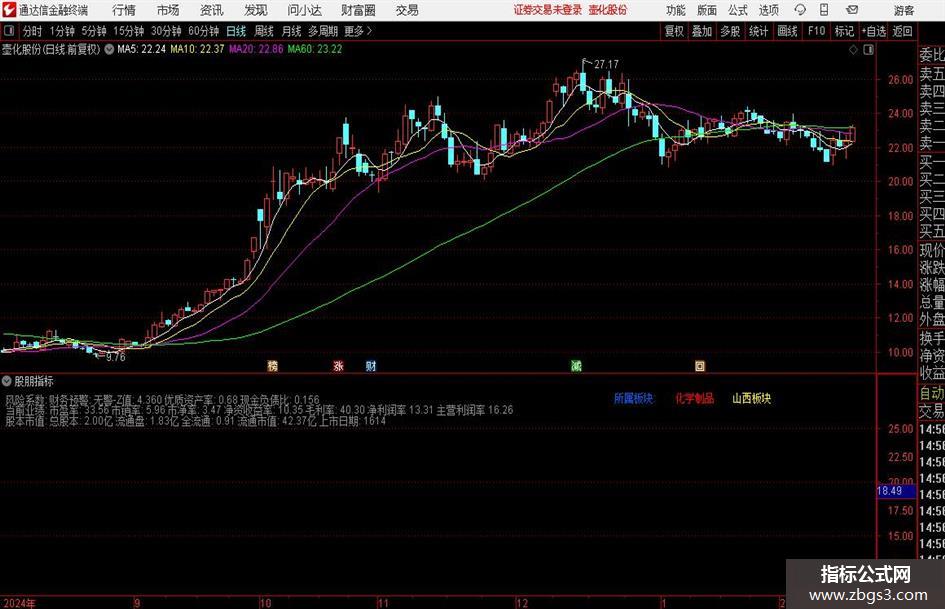The width and height of the screenshot is (945, 609).
Task: Switch to 30分钟 chart period
Action: tap(166, 31)
